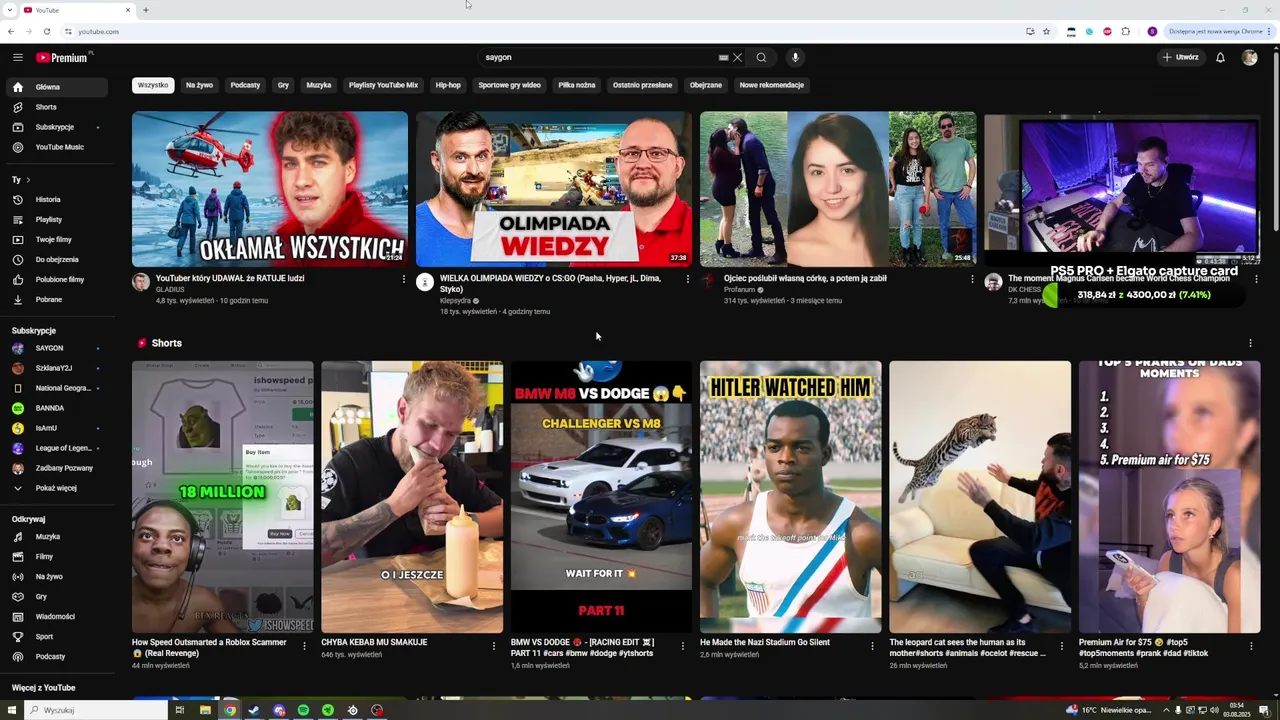Screen dimensions: 1280x720
Task: Play the OLIMPIADA WIEDZY video thumbnail
Action: 554,189
